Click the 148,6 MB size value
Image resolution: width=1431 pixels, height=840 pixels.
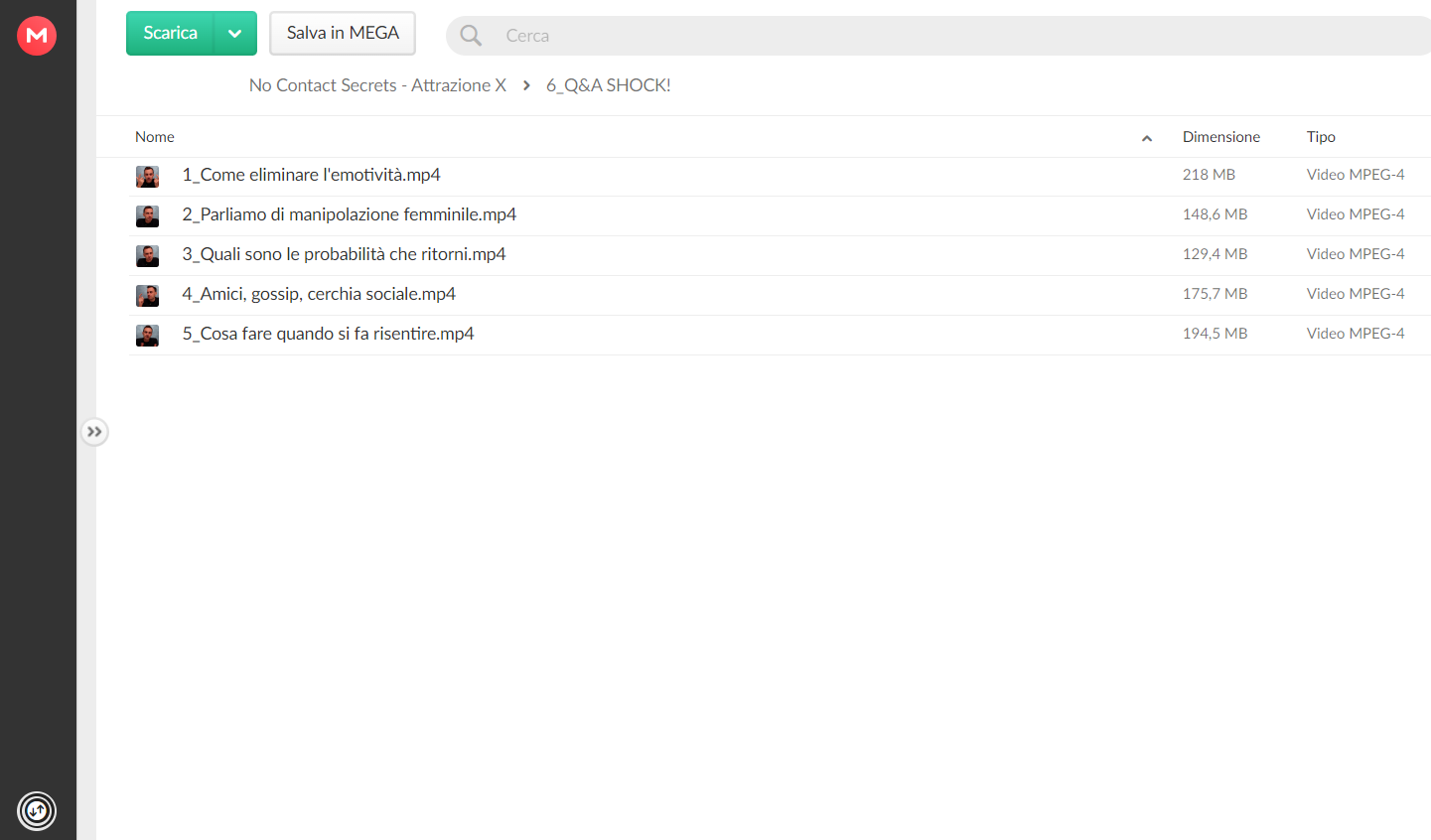1215,214
